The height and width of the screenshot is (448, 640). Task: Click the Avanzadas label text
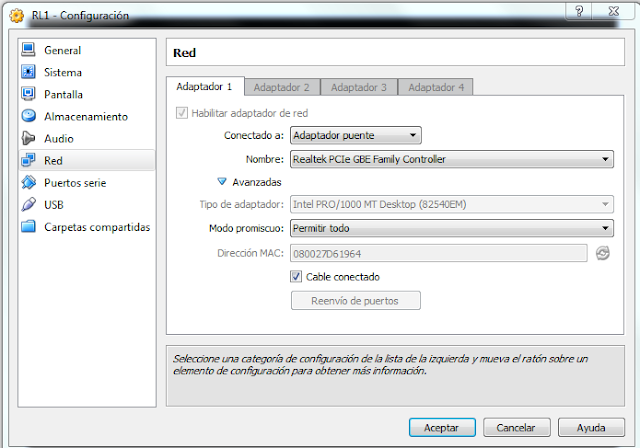pyautogui.click(x=257, y=182)
